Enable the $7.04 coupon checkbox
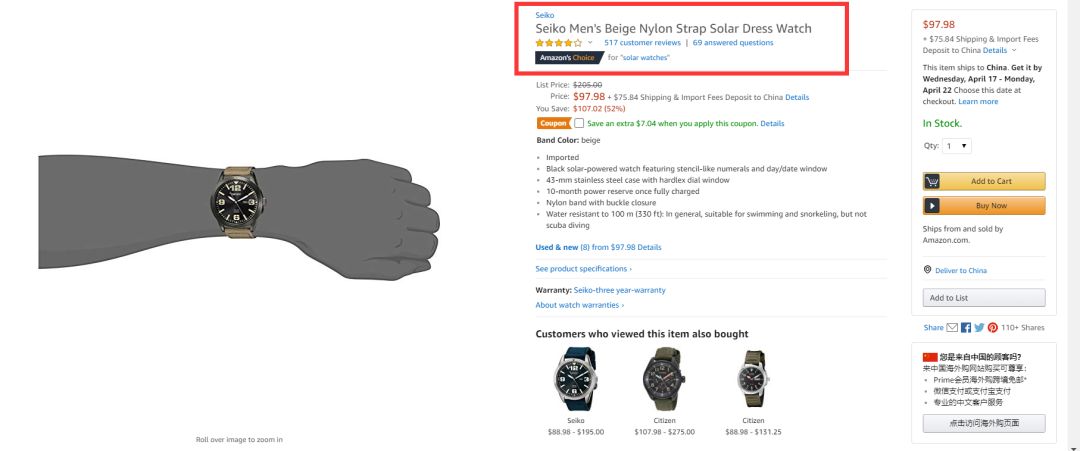 pyautogui.click(x=579, y=123)
